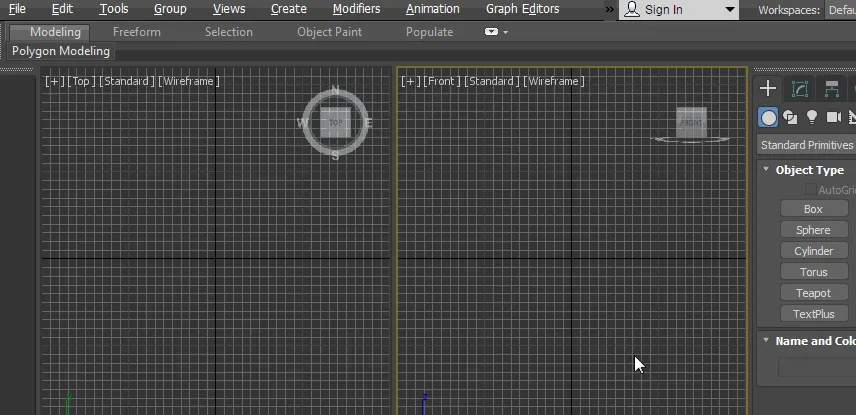
Task: Select the Geometry category icon
Action: pyautogui.click(x=768, y=117)
